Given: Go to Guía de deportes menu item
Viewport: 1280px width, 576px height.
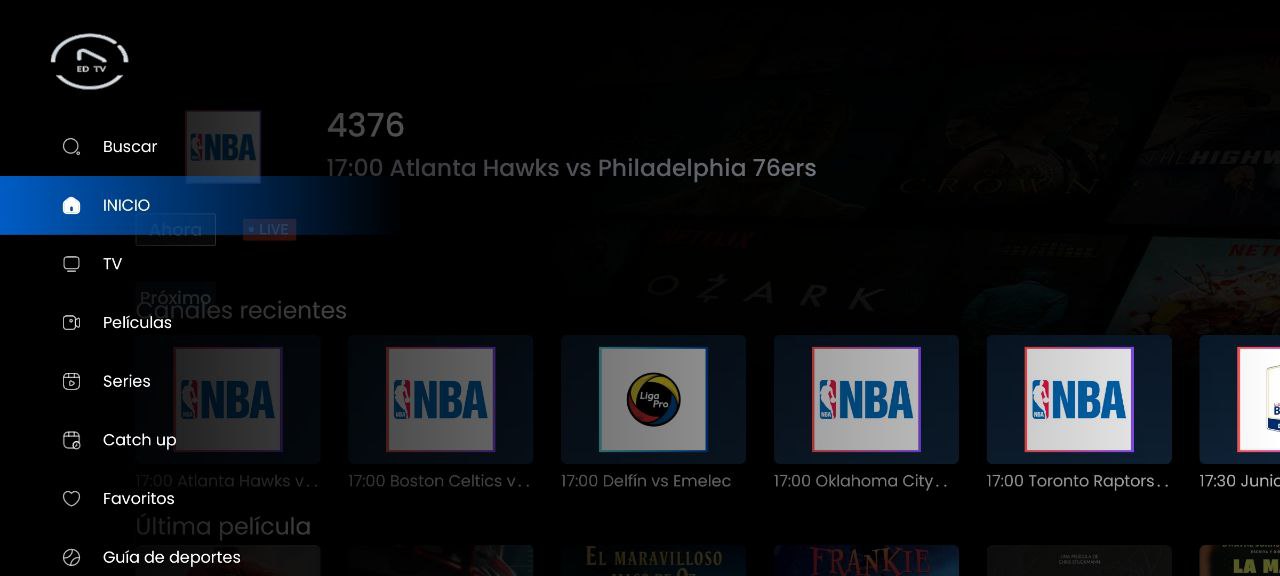Looking at the screenshot, I should (x=172, y=557).
